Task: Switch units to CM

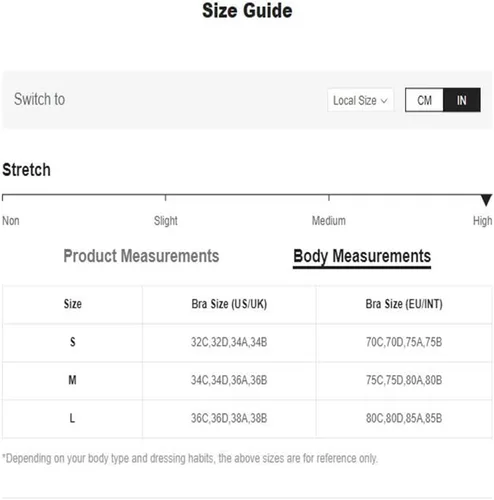Action: [424, 100]
